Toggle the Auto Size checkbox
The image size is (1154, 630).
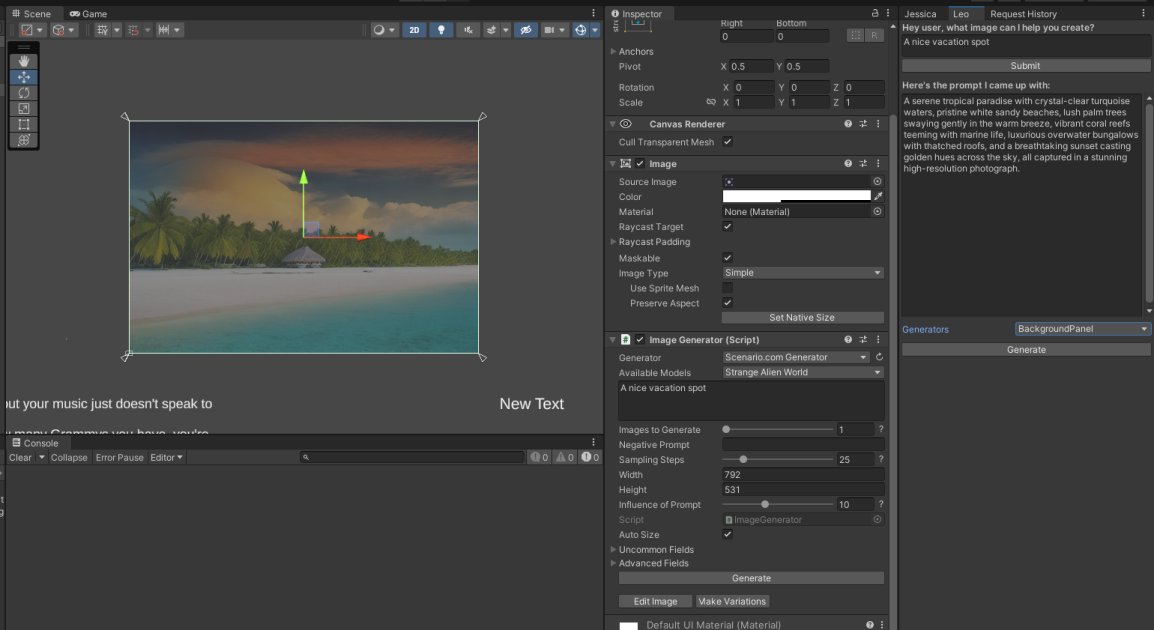point(727,534)
